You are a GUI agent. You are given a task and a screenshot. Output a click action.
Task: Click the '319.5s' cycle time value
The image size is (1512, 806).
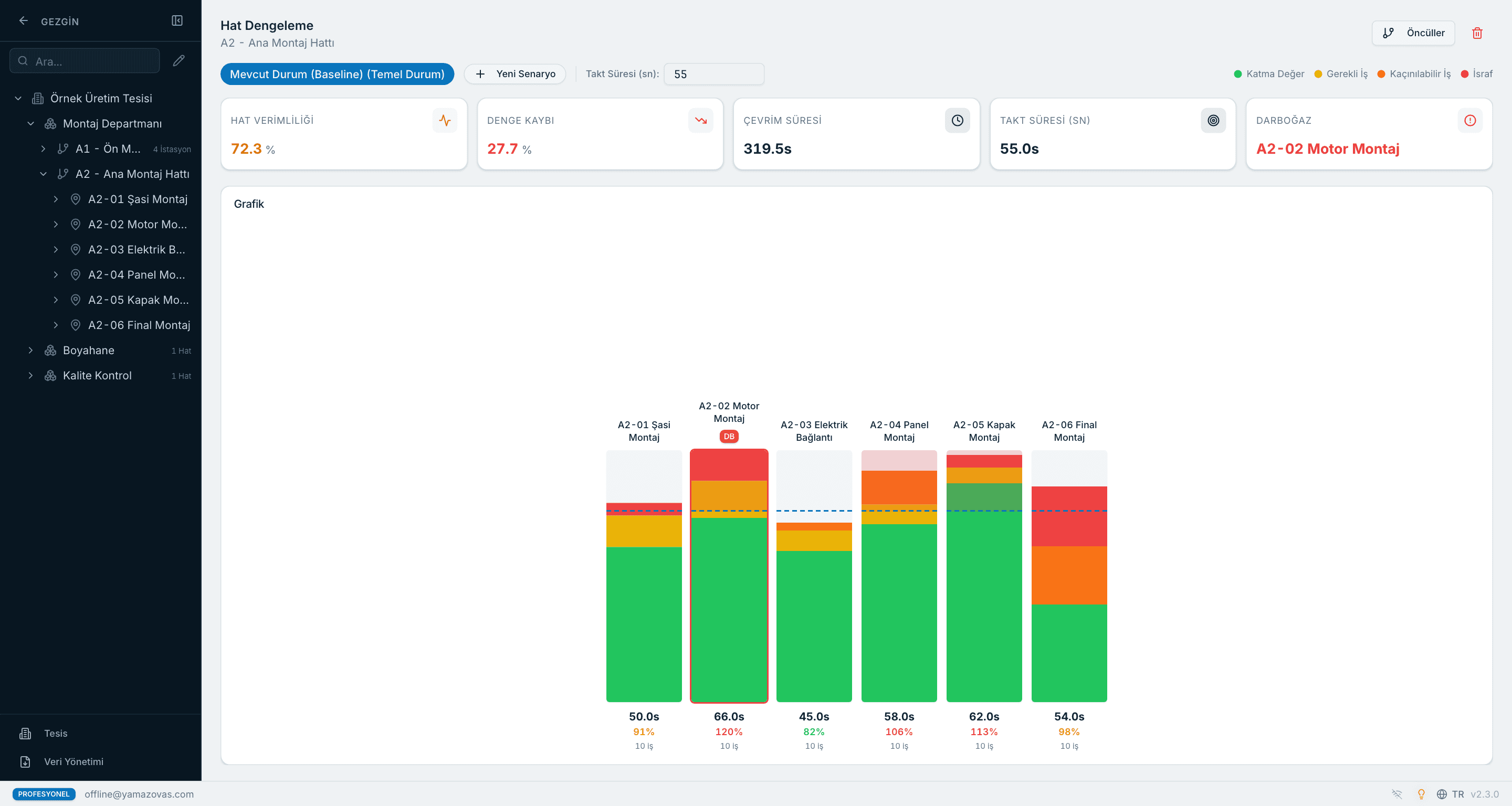coord(767,149)
